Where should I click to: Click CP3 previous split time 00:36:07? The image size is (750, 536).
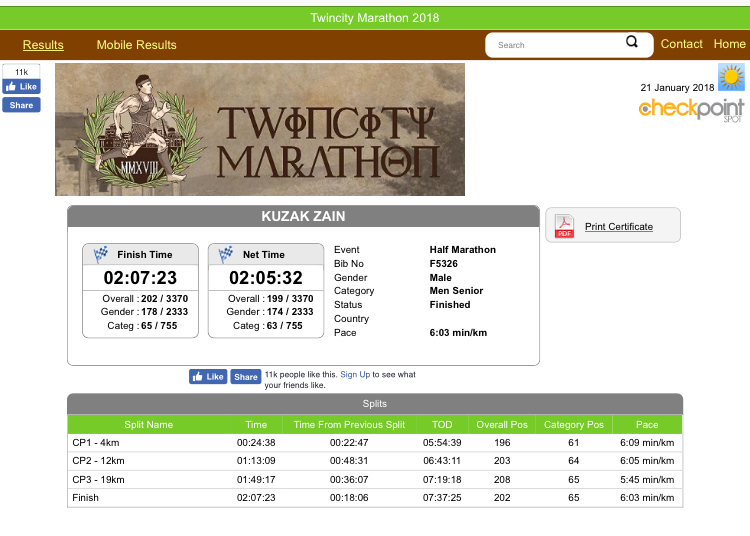pos(349,480)
